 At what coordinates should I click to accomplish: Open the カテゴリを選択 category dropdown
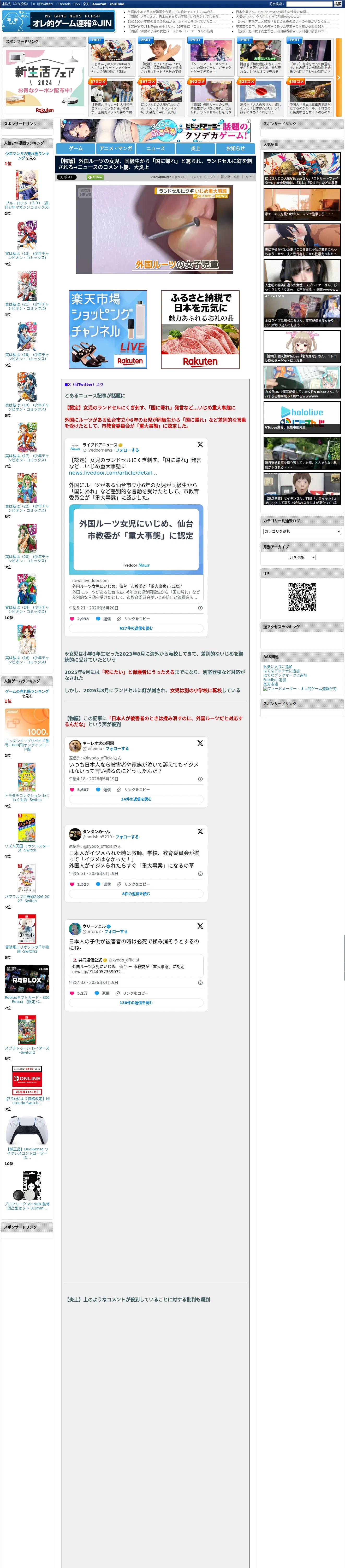point(302,531)
